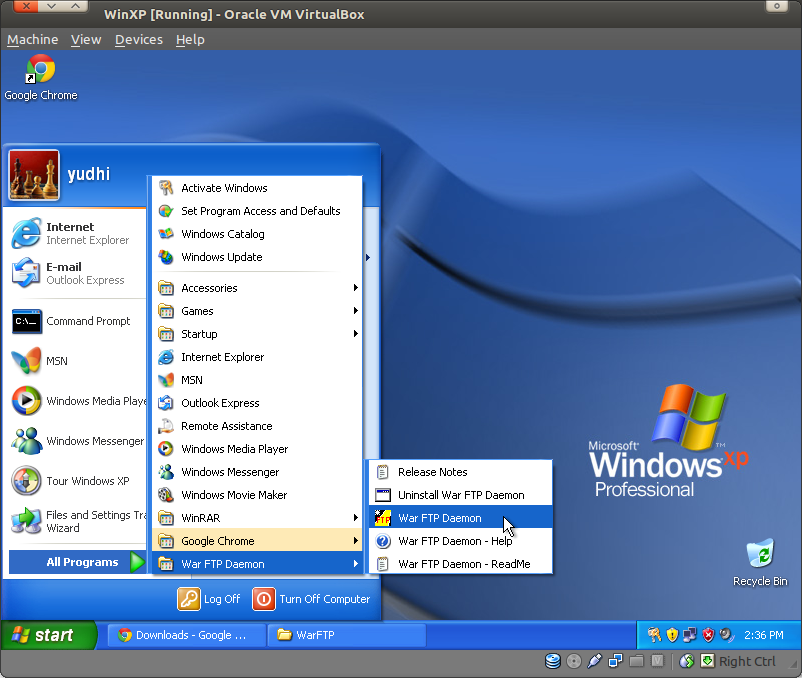Open Windows Catalog
The height and width of the screenshot is (678, 802).
pyautogui.click(x=257, y=234)
